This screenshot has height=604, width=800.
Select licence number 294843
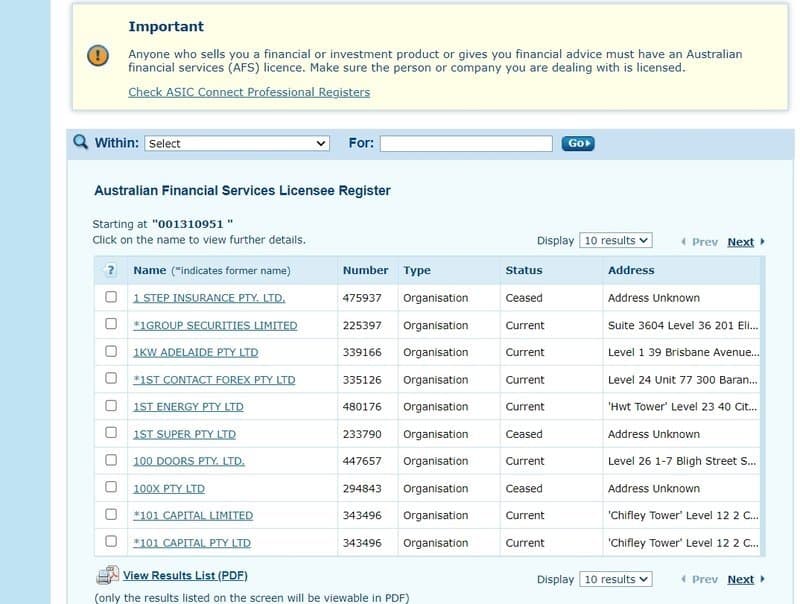[362, 489]
